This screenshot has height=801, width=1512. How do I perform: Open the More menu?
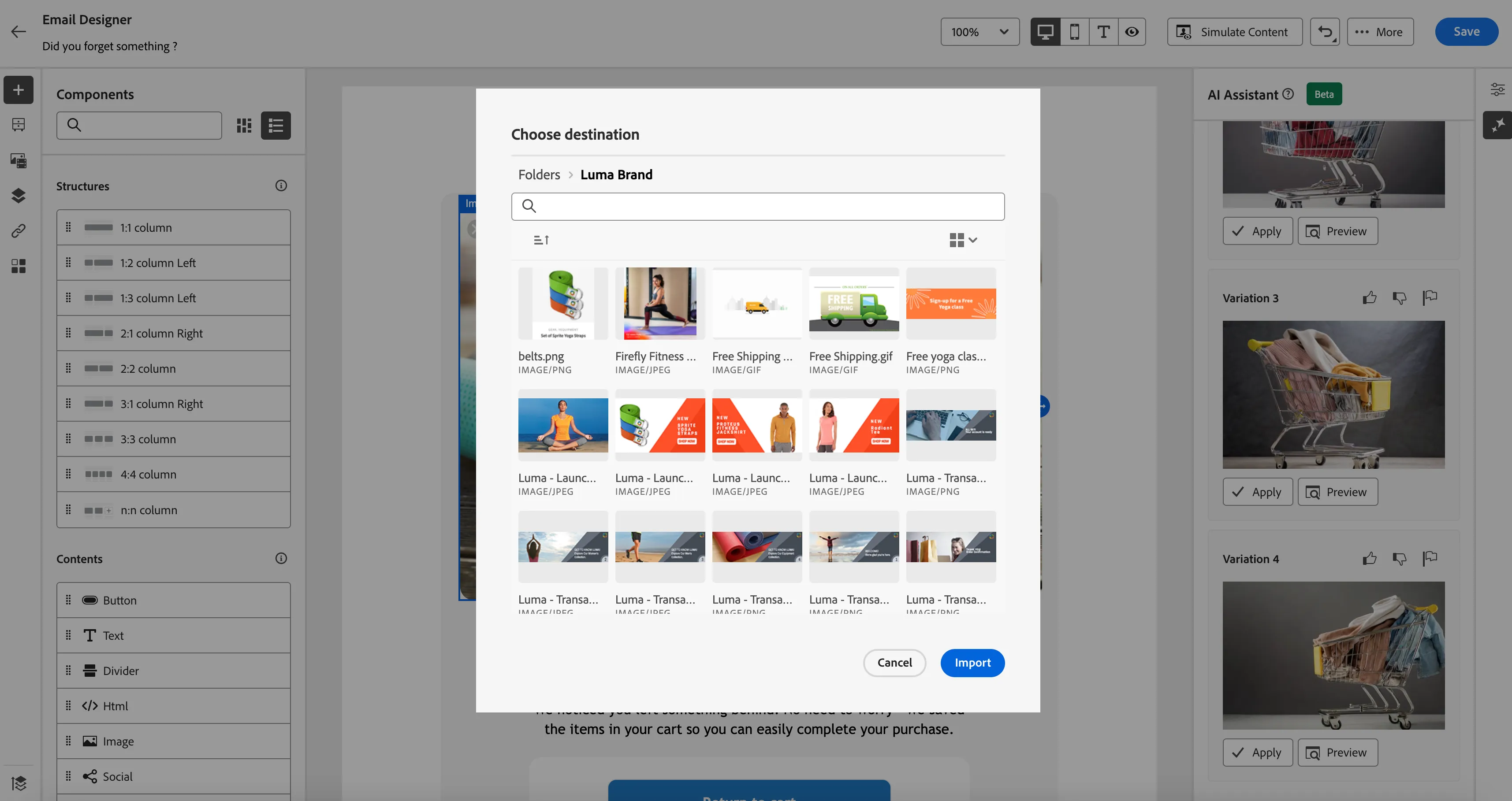point(1380,32)
